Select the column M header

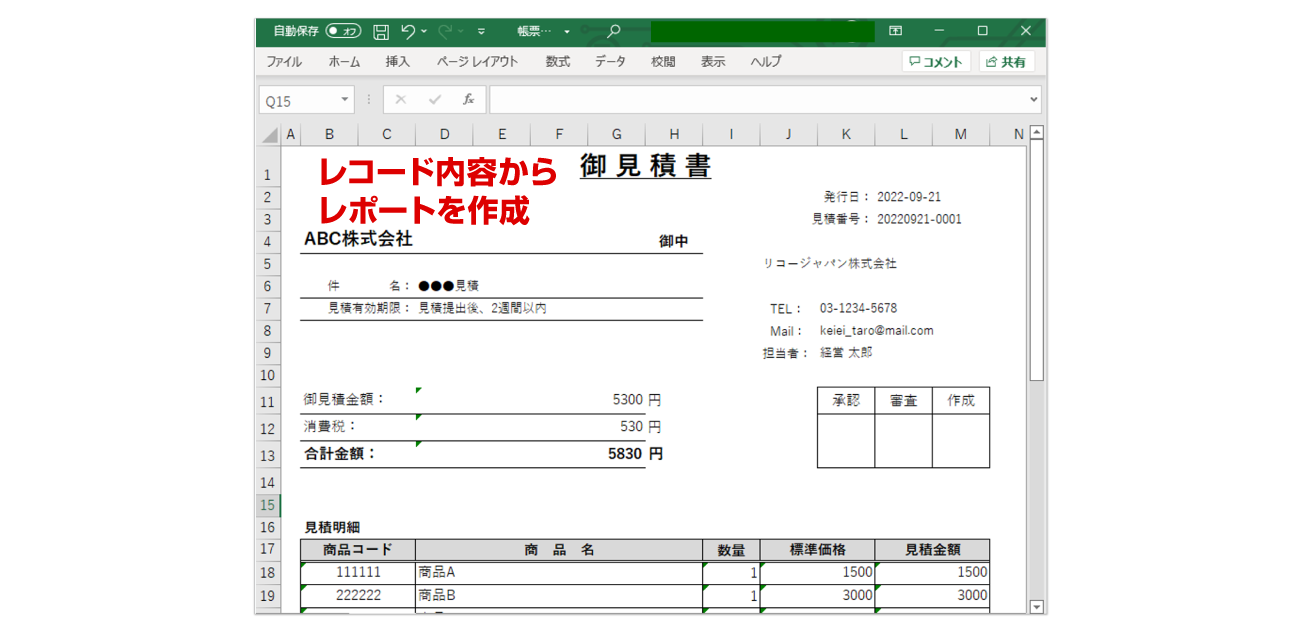(960, 133)
